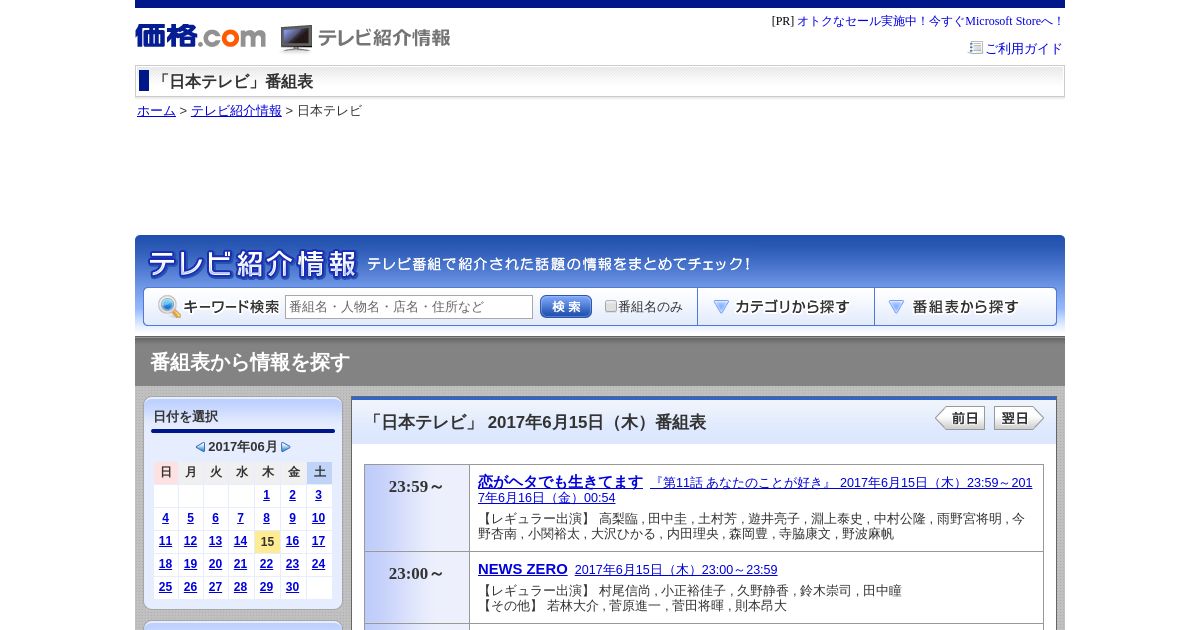This screenshot has height=630, width=1200.
Task: Select June 18 in the calendar
Action: [x=165, y=564]
